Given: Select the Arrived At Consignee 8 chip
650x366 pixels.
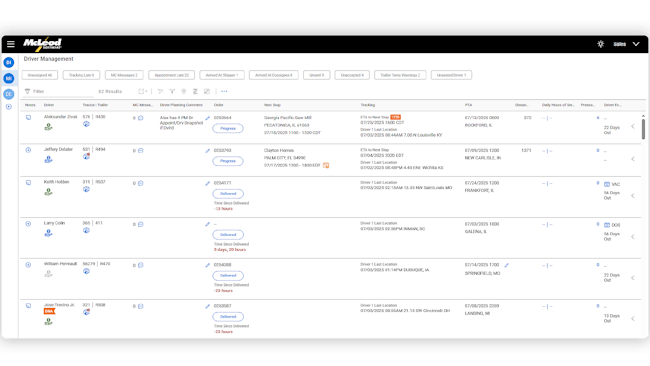Looking at the screenshot, I should pyautogui.click(x=274, y=75).
